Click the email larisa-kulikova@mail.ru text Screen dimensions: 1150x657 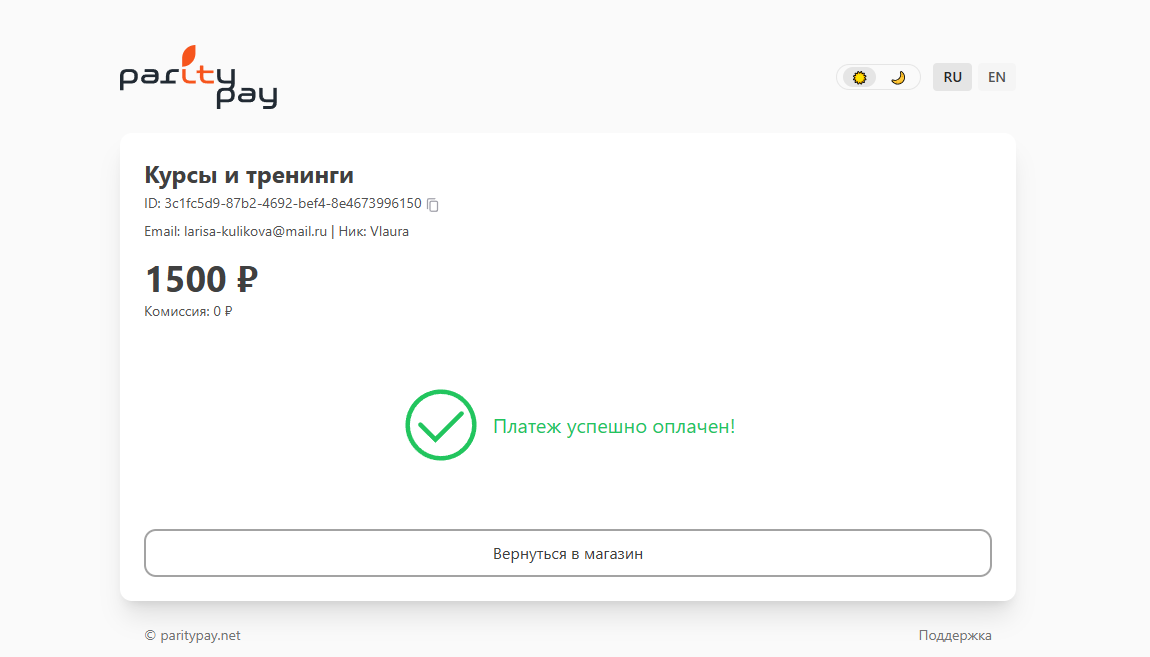[255, 231]
